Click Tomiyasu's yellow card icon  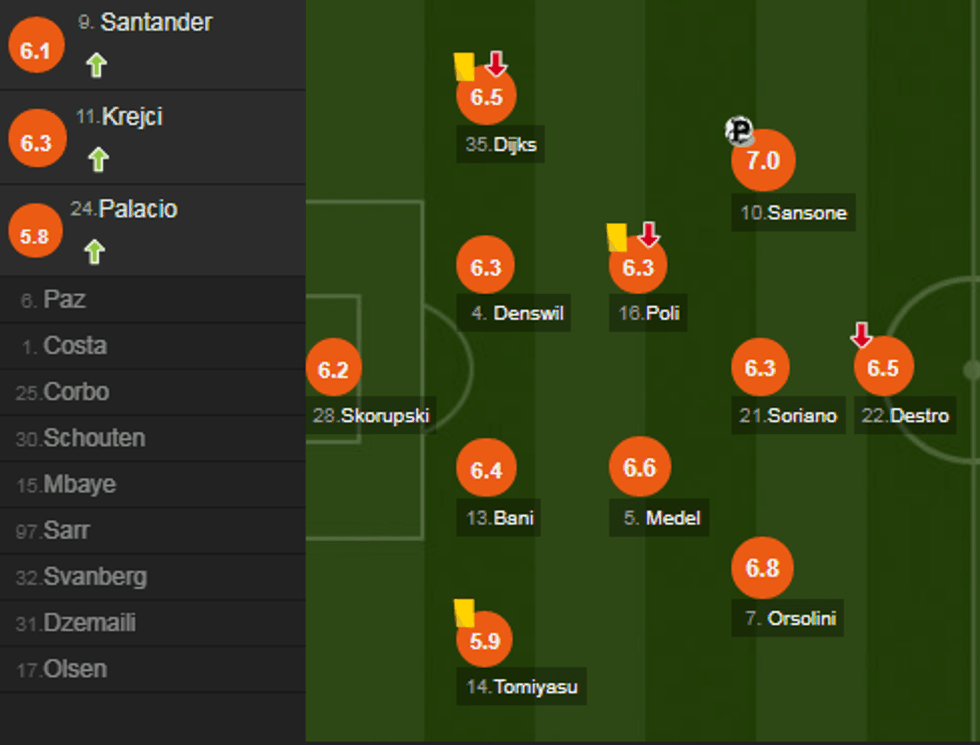click(464, 612)
